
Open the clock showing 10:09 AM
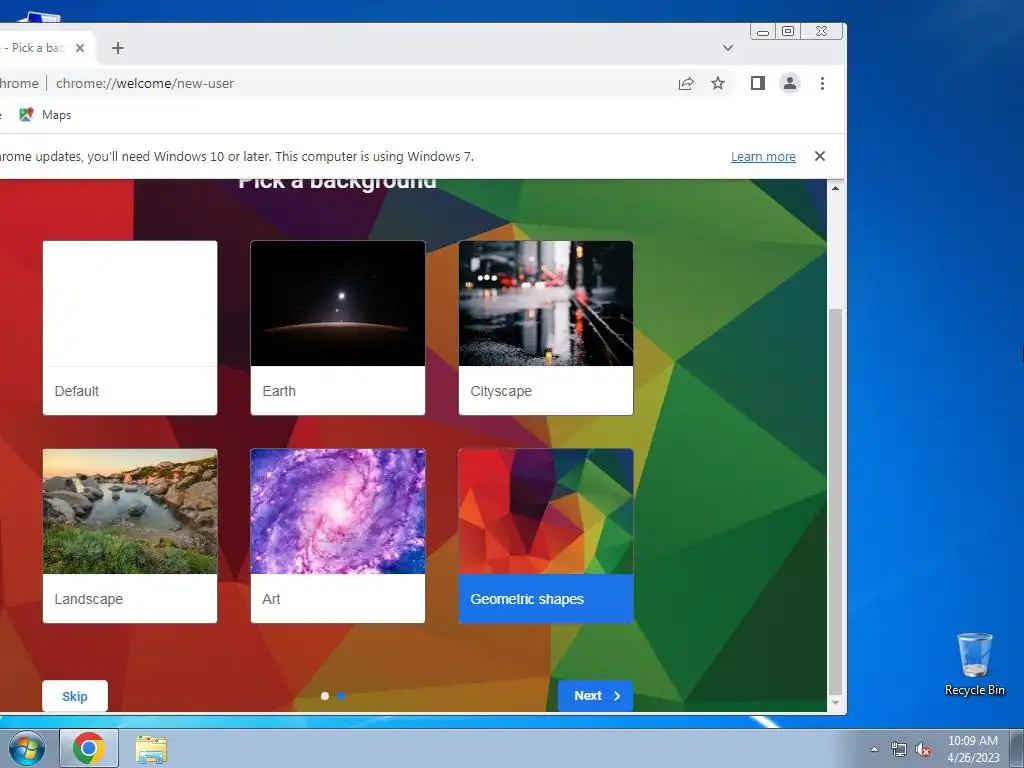973,749
